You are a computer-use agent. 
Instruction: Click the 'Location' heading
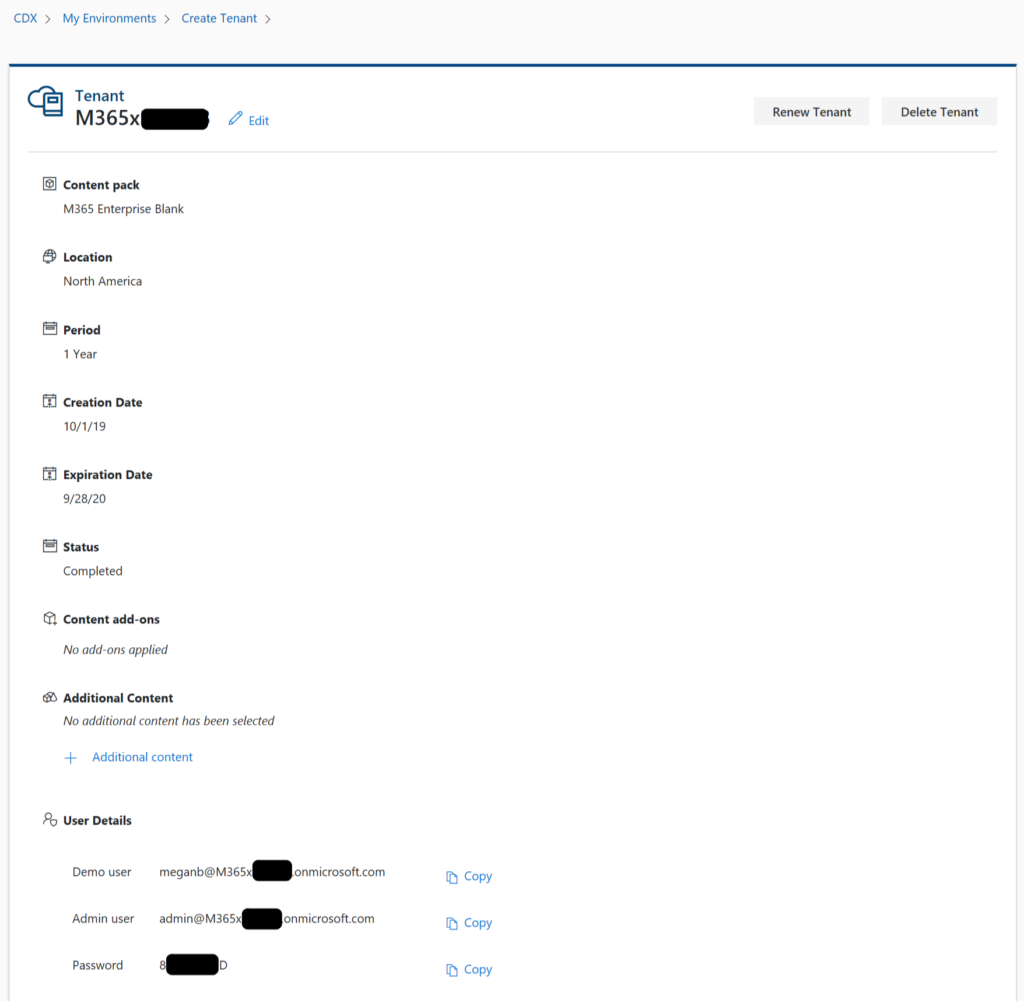[x=88, y=257]
